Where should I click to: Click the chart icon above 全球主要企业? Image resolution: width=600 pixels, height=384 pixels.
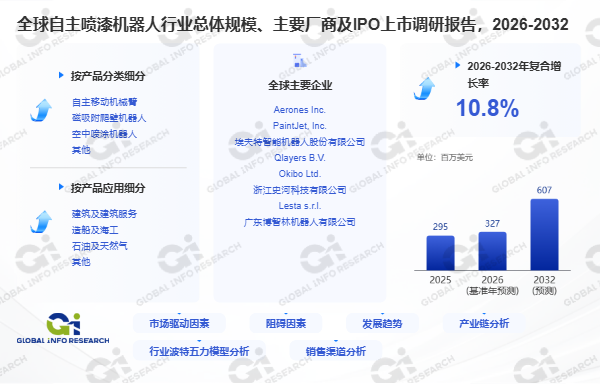coord(300,60)
